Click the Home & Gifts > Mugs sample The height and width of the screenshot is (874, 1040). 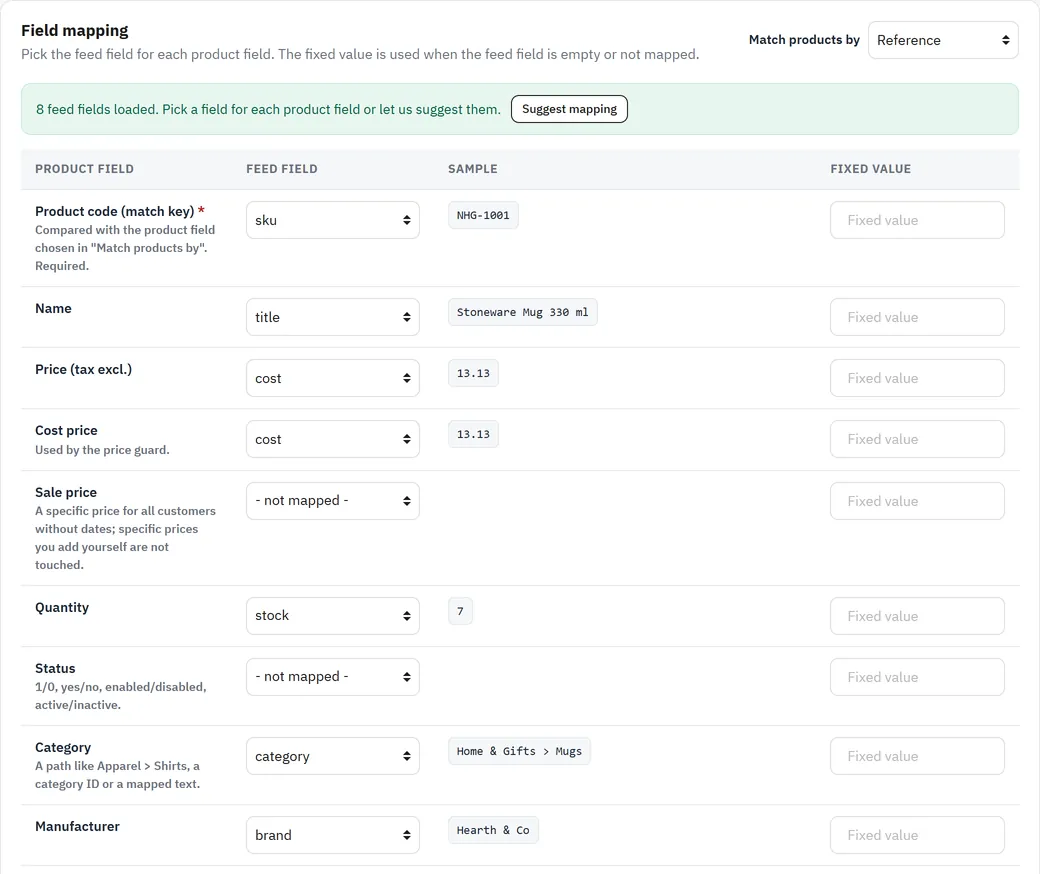pyautogui.click(x=519, y=751)
